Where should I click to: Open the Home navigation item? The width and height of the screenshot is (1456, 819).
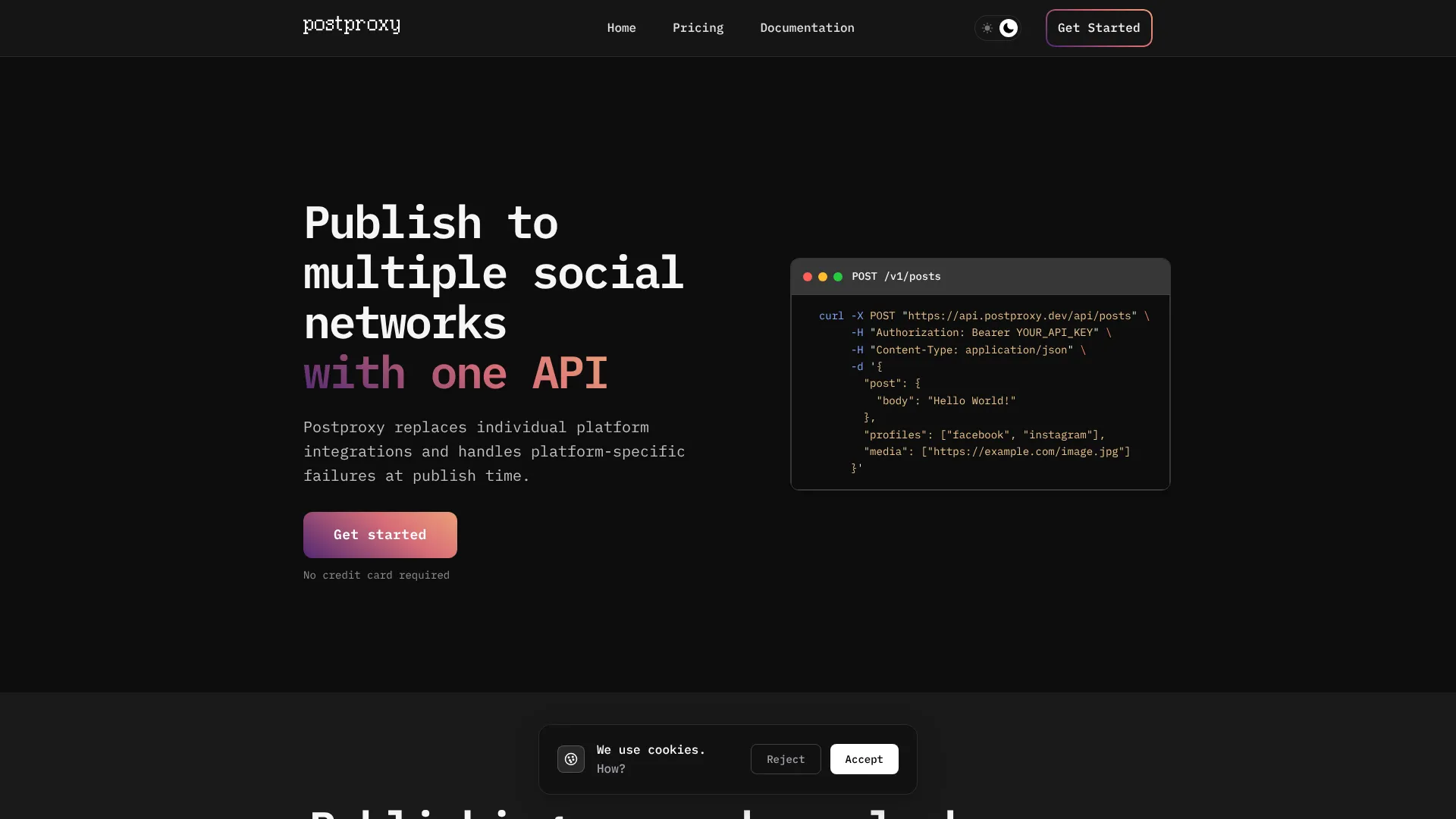(x=621, y=28)
